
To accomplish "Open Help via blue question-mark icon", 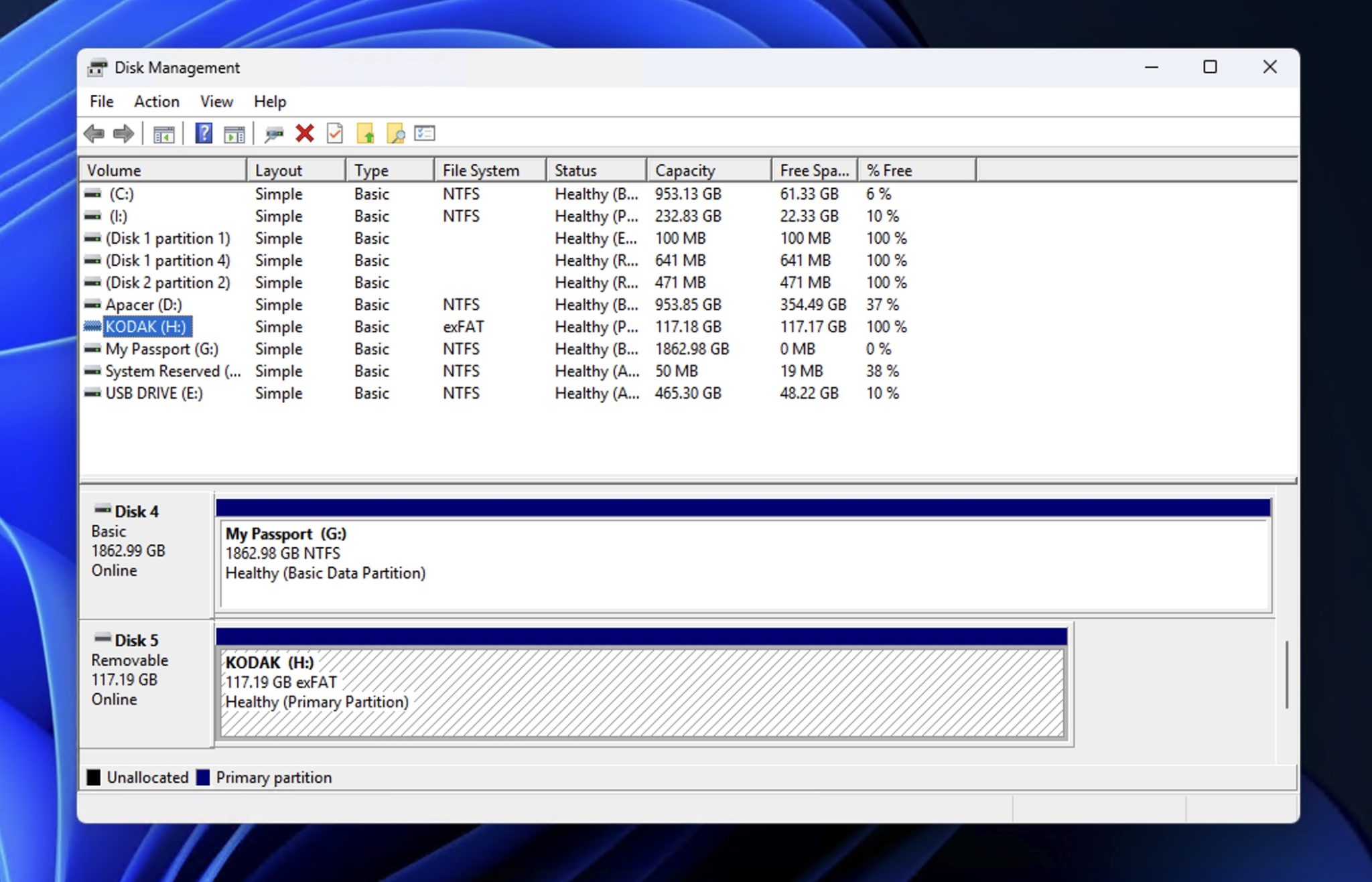I will click(204, 133).
